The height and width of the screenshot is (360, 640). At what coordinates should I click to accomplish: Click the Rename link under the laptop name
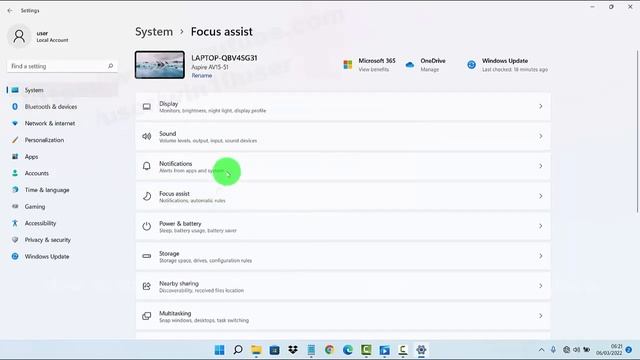(202, 76)
